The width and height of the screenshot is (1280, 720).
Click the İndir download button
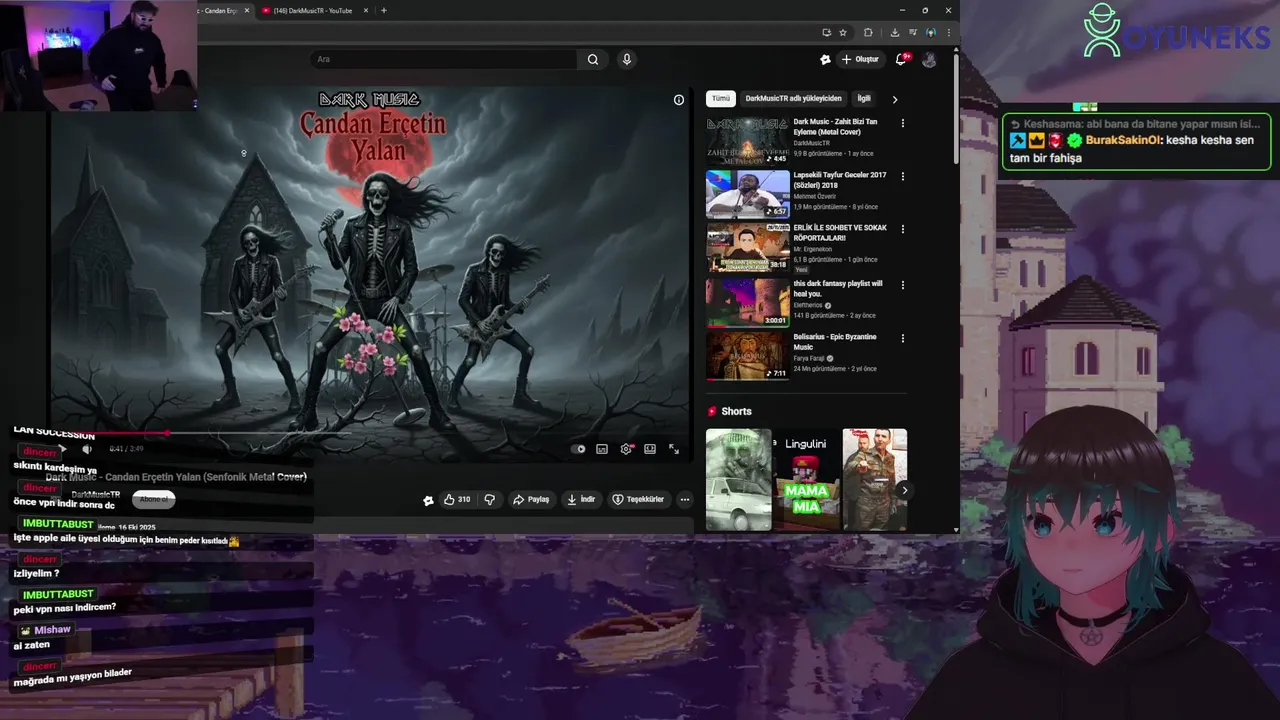581,499
